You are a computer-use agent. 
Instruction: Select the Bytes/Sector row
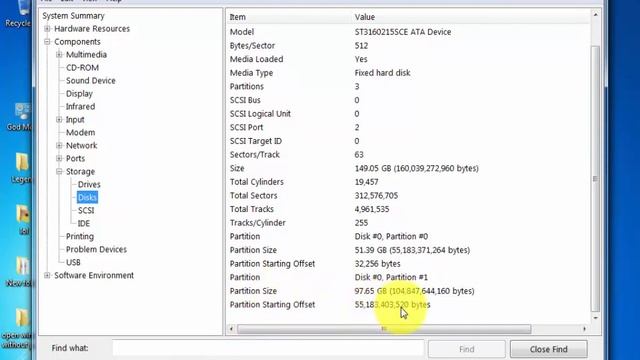tap(408, 46)
